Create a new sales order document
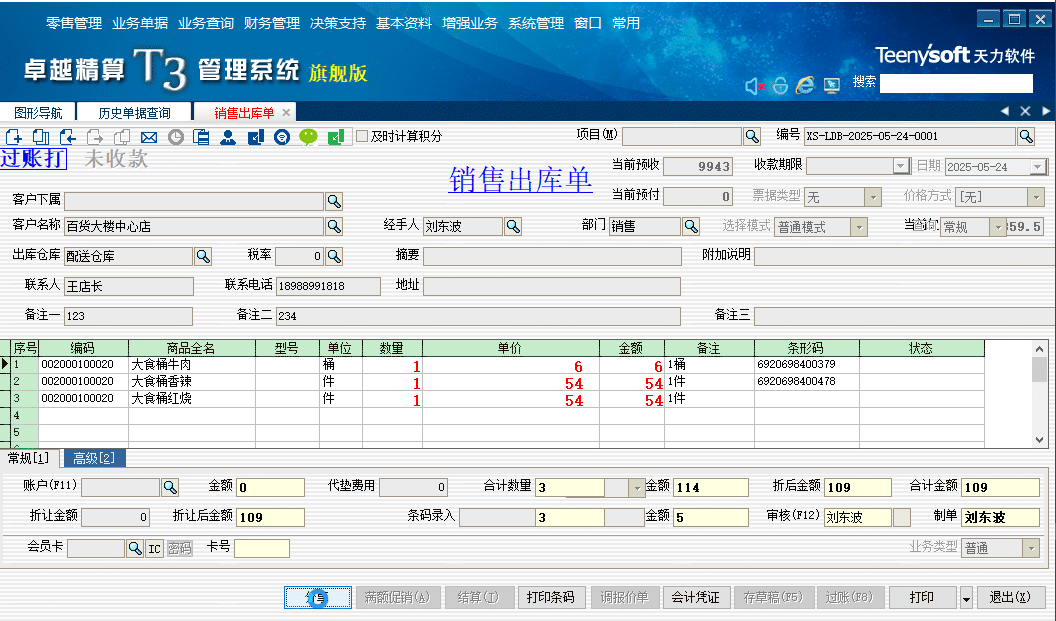Screen dimensions: 1056x621 coord(14,136)
